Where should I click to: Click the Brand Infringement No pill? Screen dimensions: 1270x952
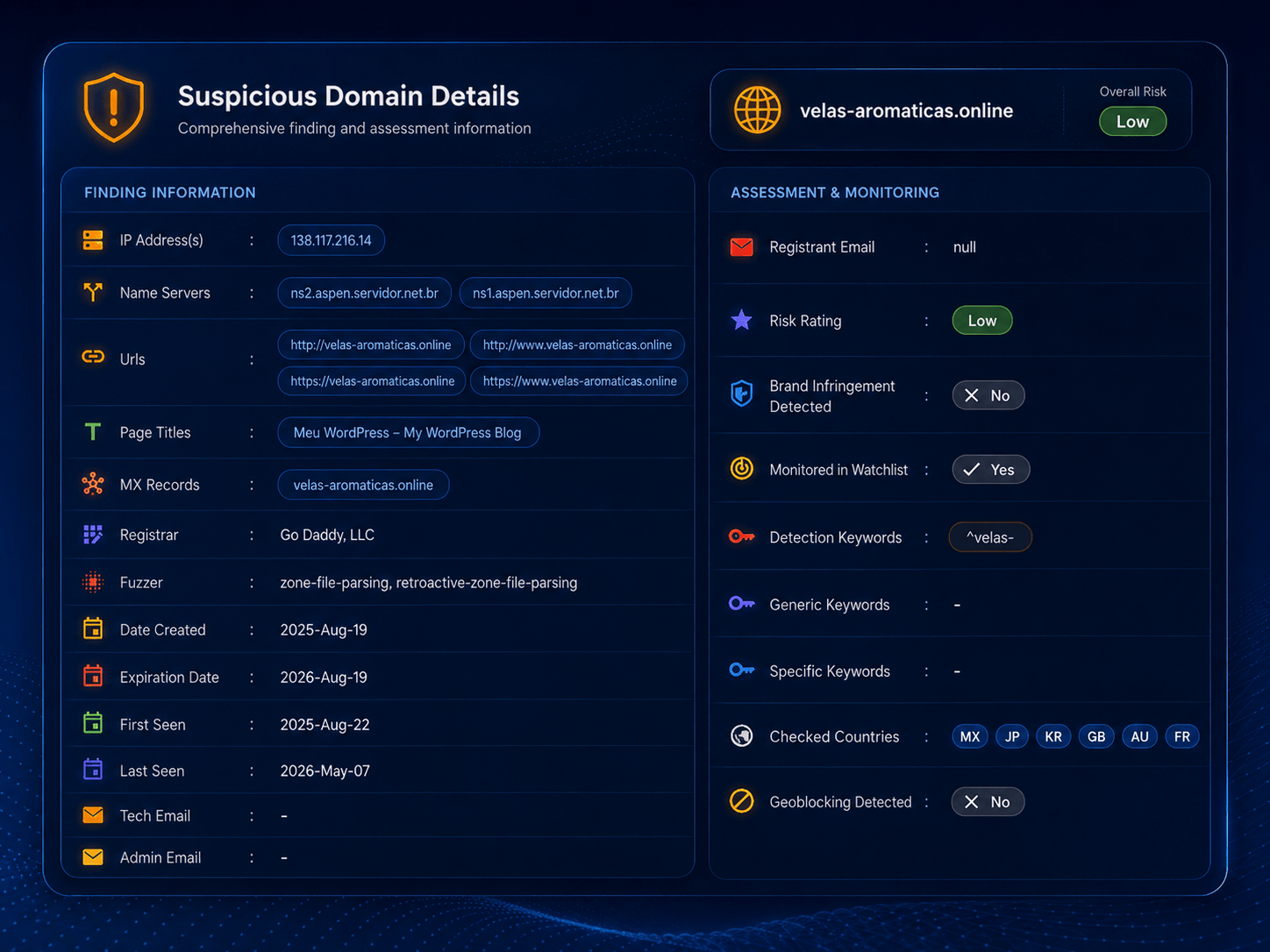(x=988, y=395)
